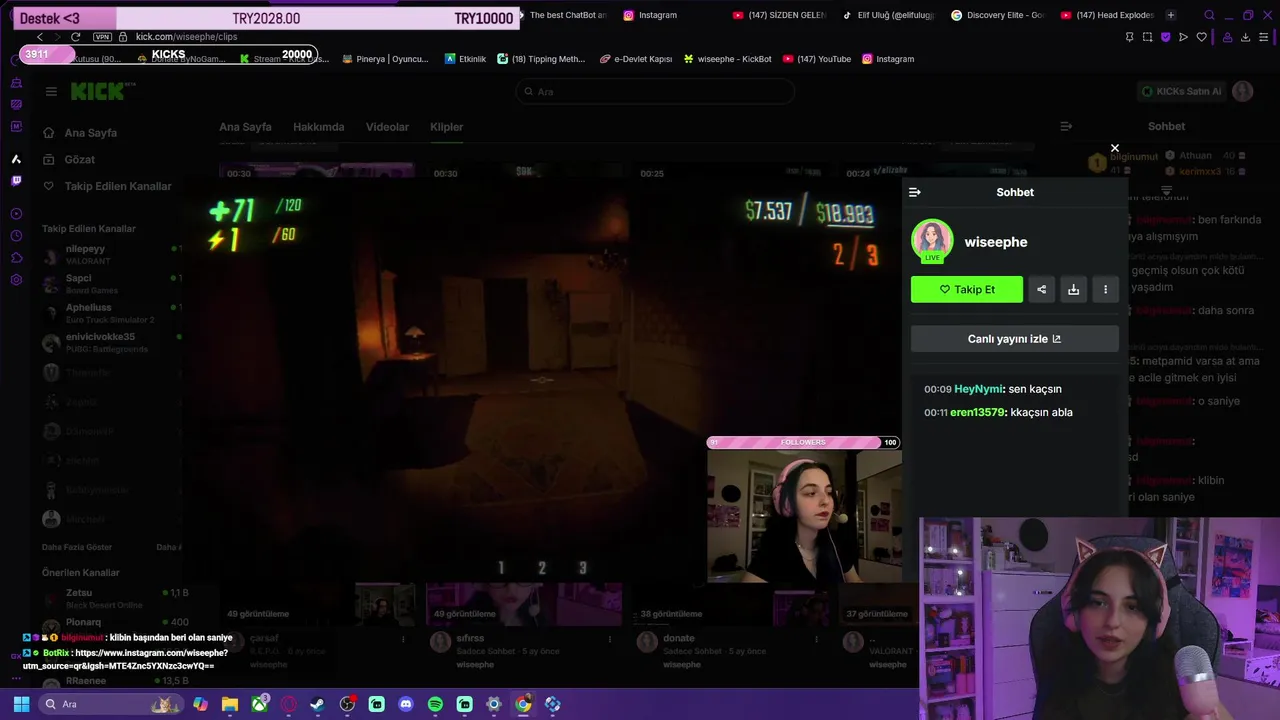This screenshot has height=720, width=1280.
Task: Open the (147) YouTube bookmark
Action: (x=817, y=59)
